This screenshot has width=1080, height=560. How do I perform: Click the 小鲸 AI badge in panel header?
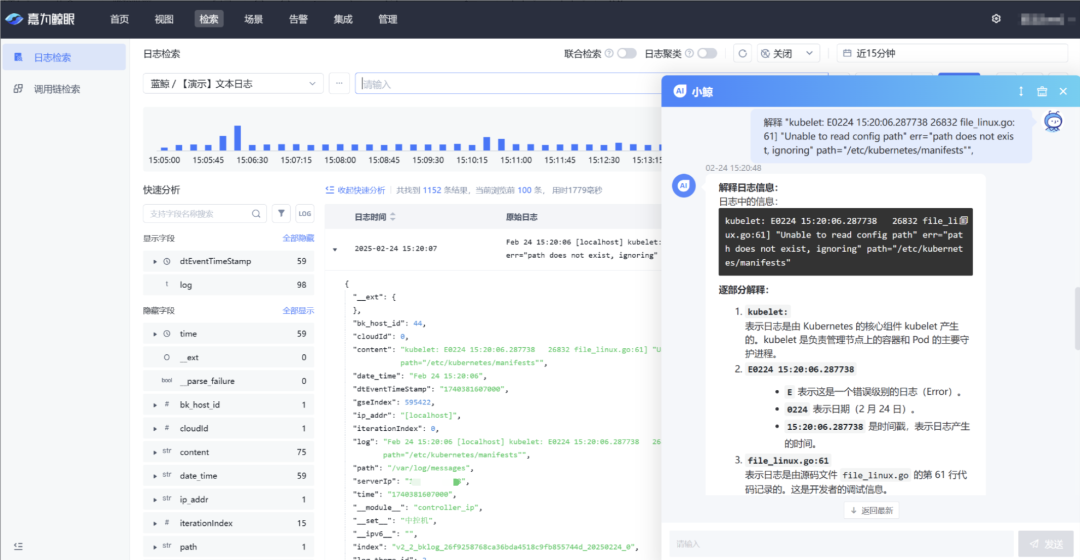pyautogui.click(x=680, y=91)
